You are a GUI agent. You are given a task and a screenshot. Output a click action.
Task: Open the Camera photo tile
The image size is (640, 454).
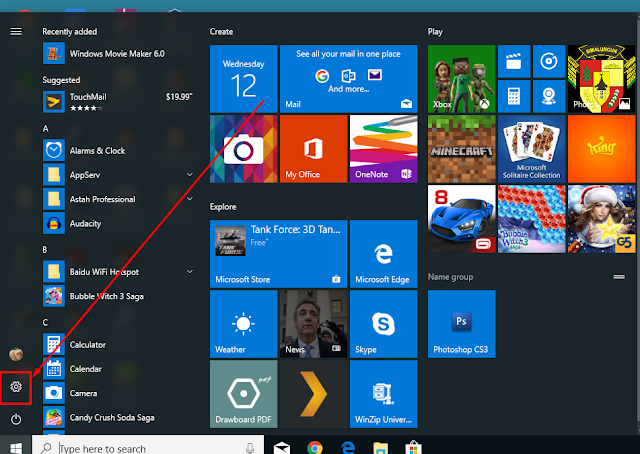pos(244,149)
